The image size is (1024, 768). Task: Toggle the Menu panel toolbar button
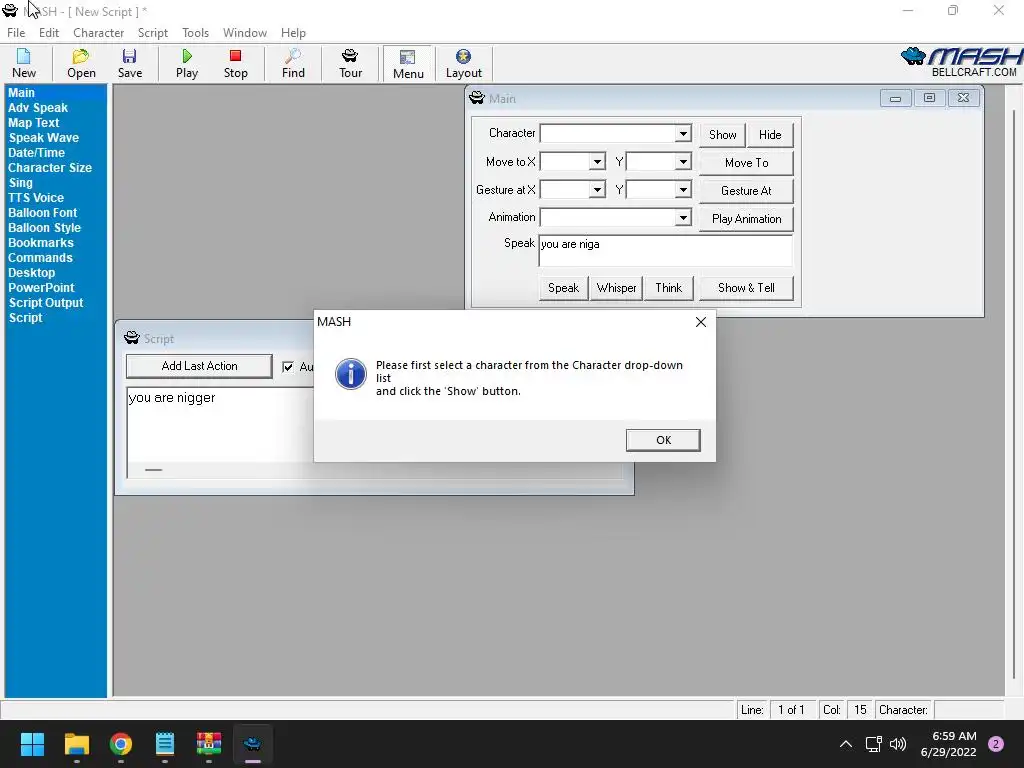(x=408, y=63)
